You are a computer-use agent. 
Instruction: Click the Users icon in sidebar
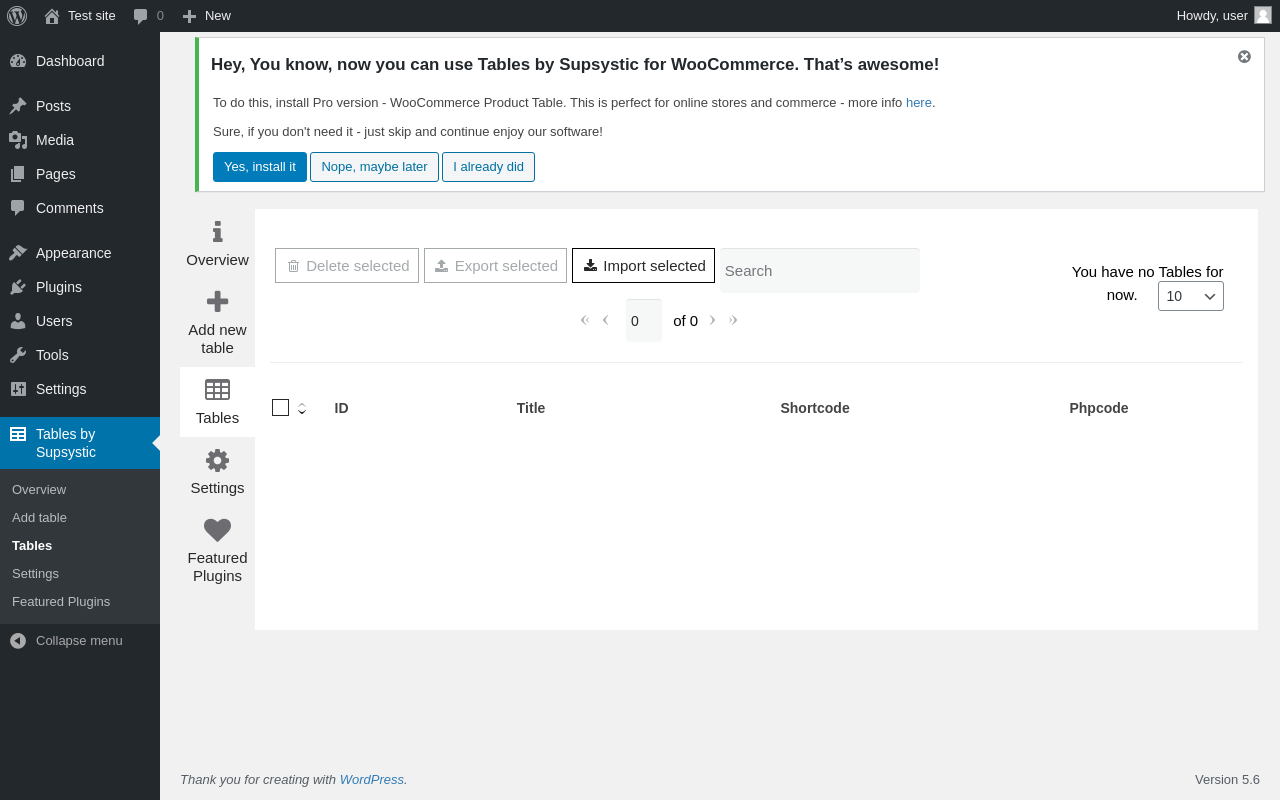[18, 321]
